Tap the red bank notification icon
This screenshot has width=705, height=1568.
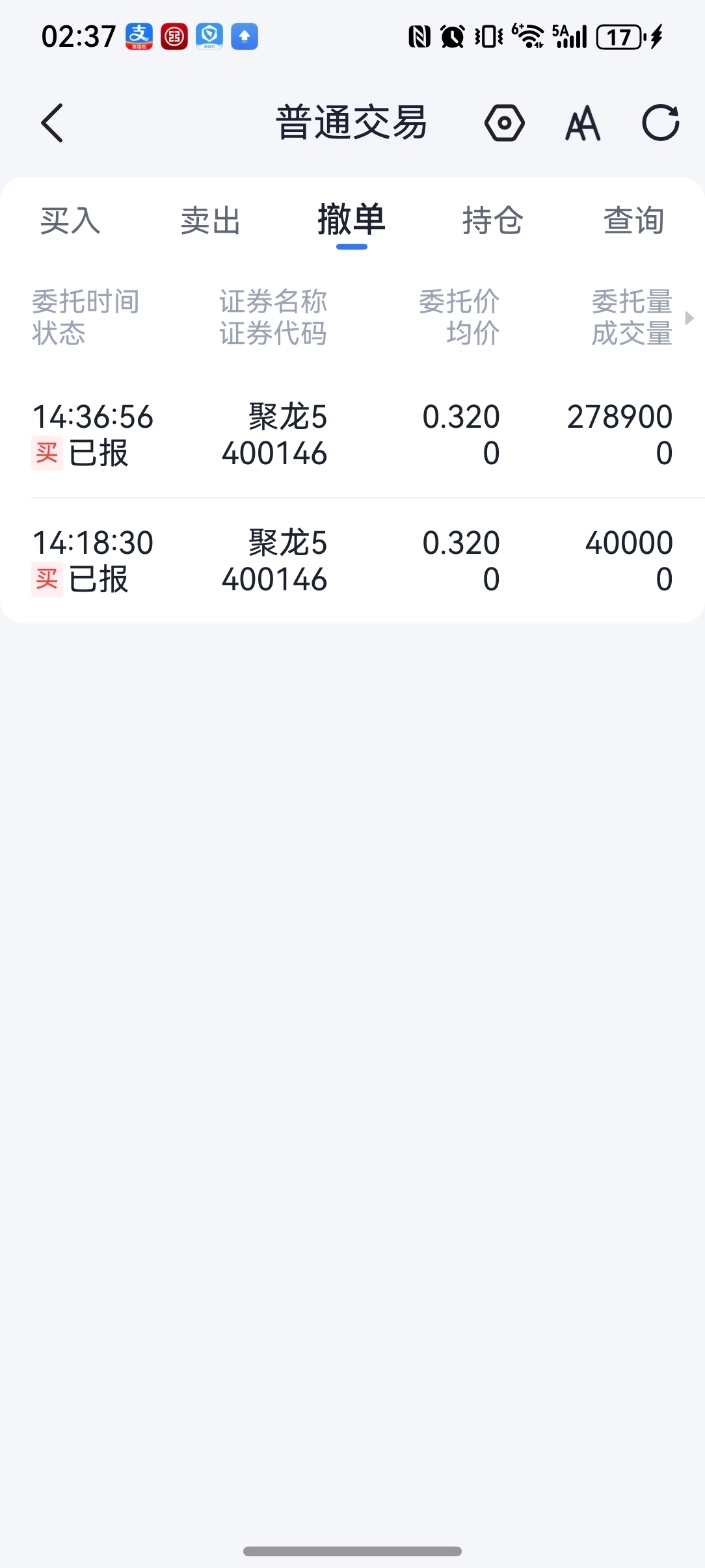point(174,36)
